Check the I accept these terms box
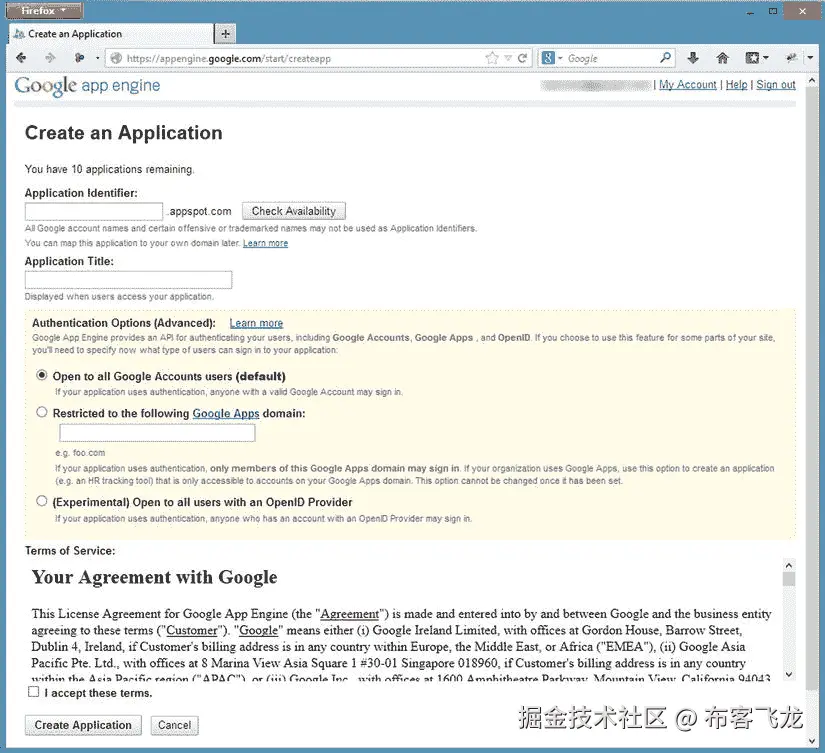Viewport: 825px width, 753px height. pos(34,692)
